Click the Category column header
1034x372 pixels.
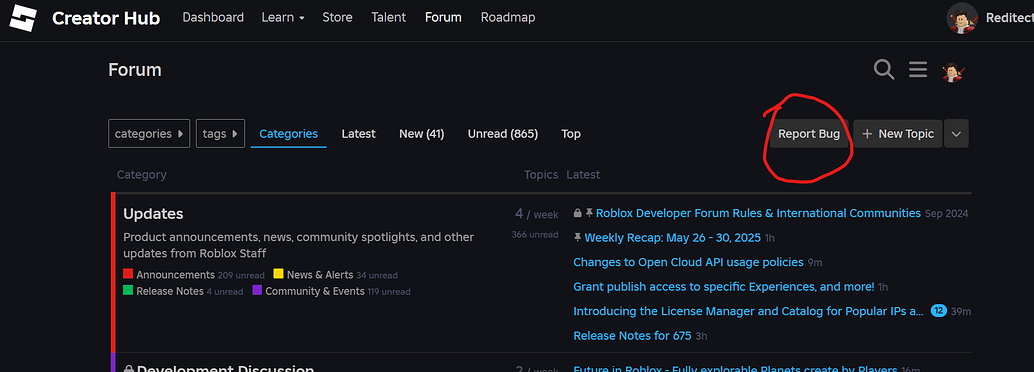point(141,175)
